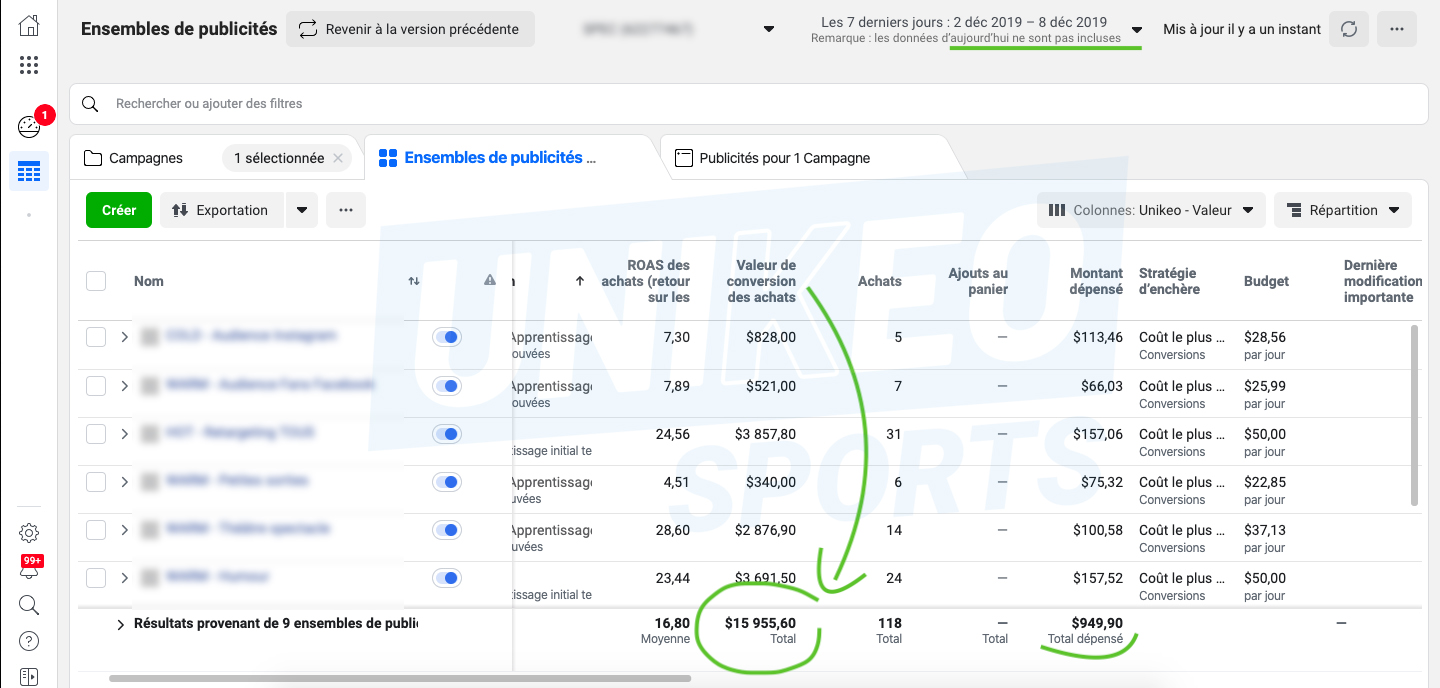Sort by 'Stratégie d'enchère' column header
Screen dimensions: 1440x688
(1169, 281)
